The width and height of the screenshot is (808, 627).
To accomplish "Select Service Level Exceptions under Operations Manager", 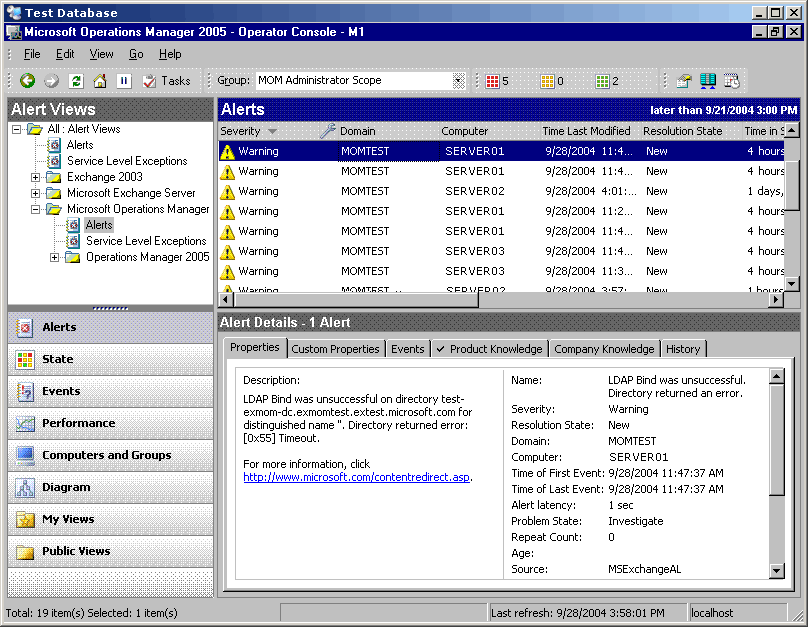I will [146, 241].
